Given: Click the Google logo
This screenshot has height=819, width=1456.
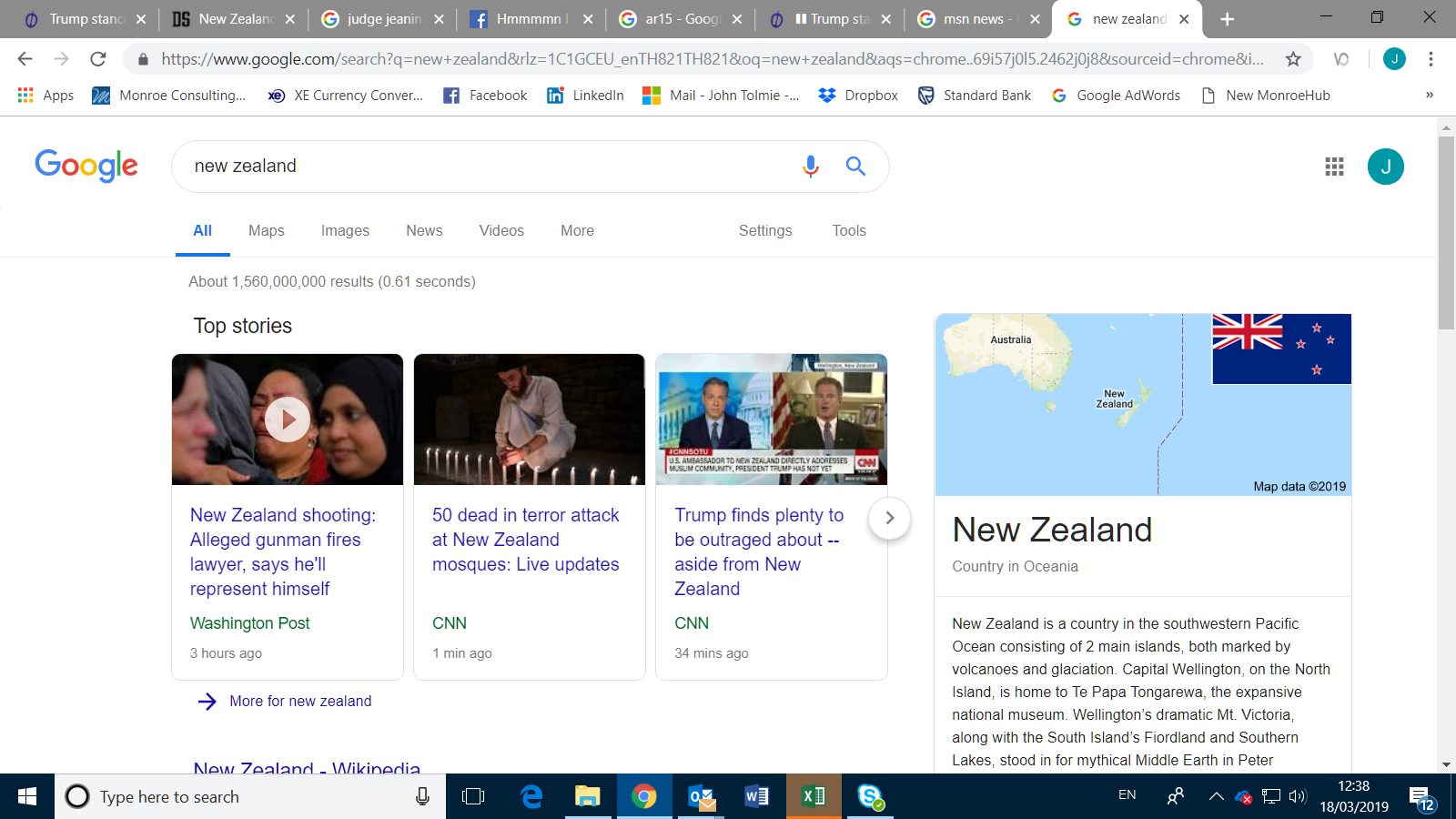Looking at the screenshot, I should click(86, 166).
